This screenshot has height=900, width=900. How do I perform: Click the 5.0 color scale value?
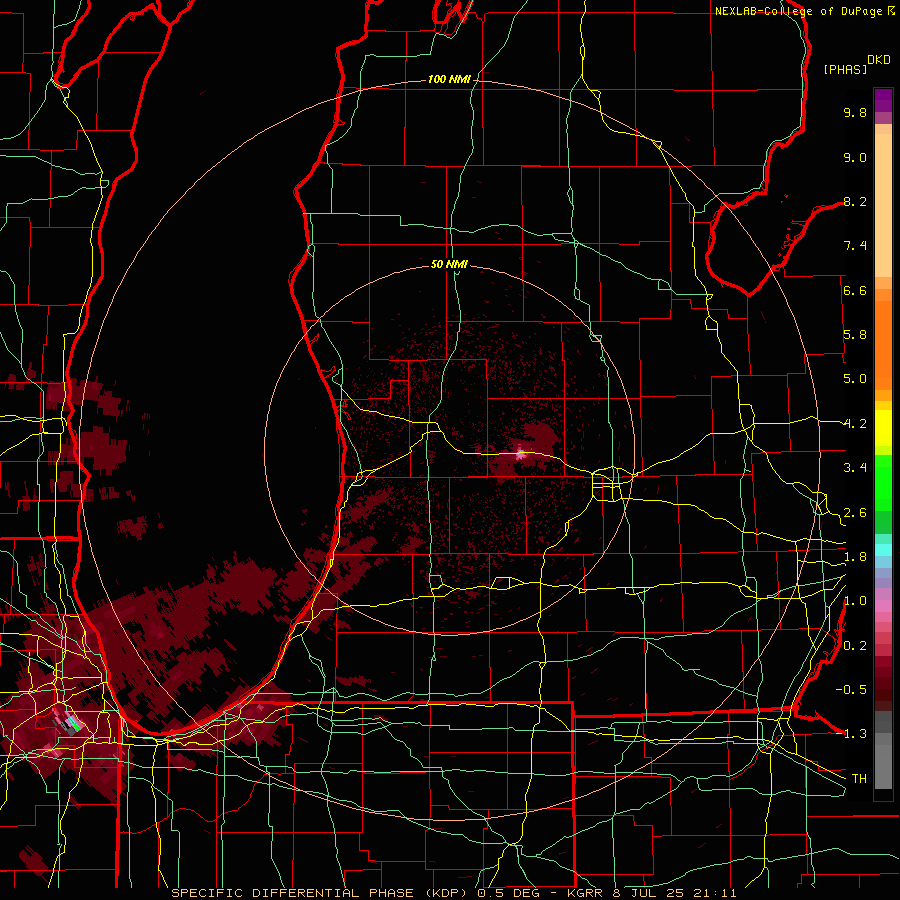(x=855, y=379)
